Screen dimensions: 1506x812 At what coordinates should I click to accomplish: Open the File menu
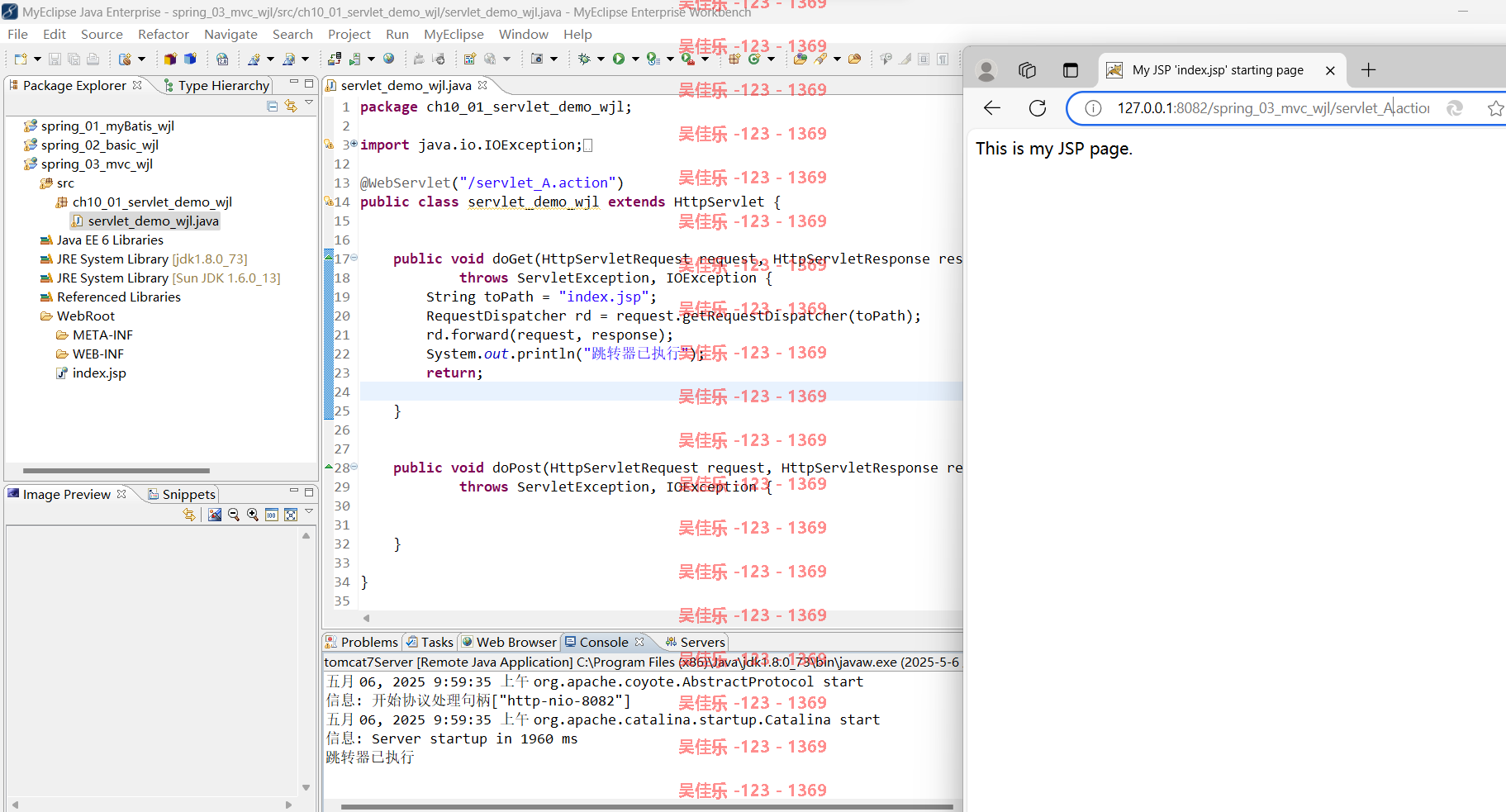coord(17,34)
